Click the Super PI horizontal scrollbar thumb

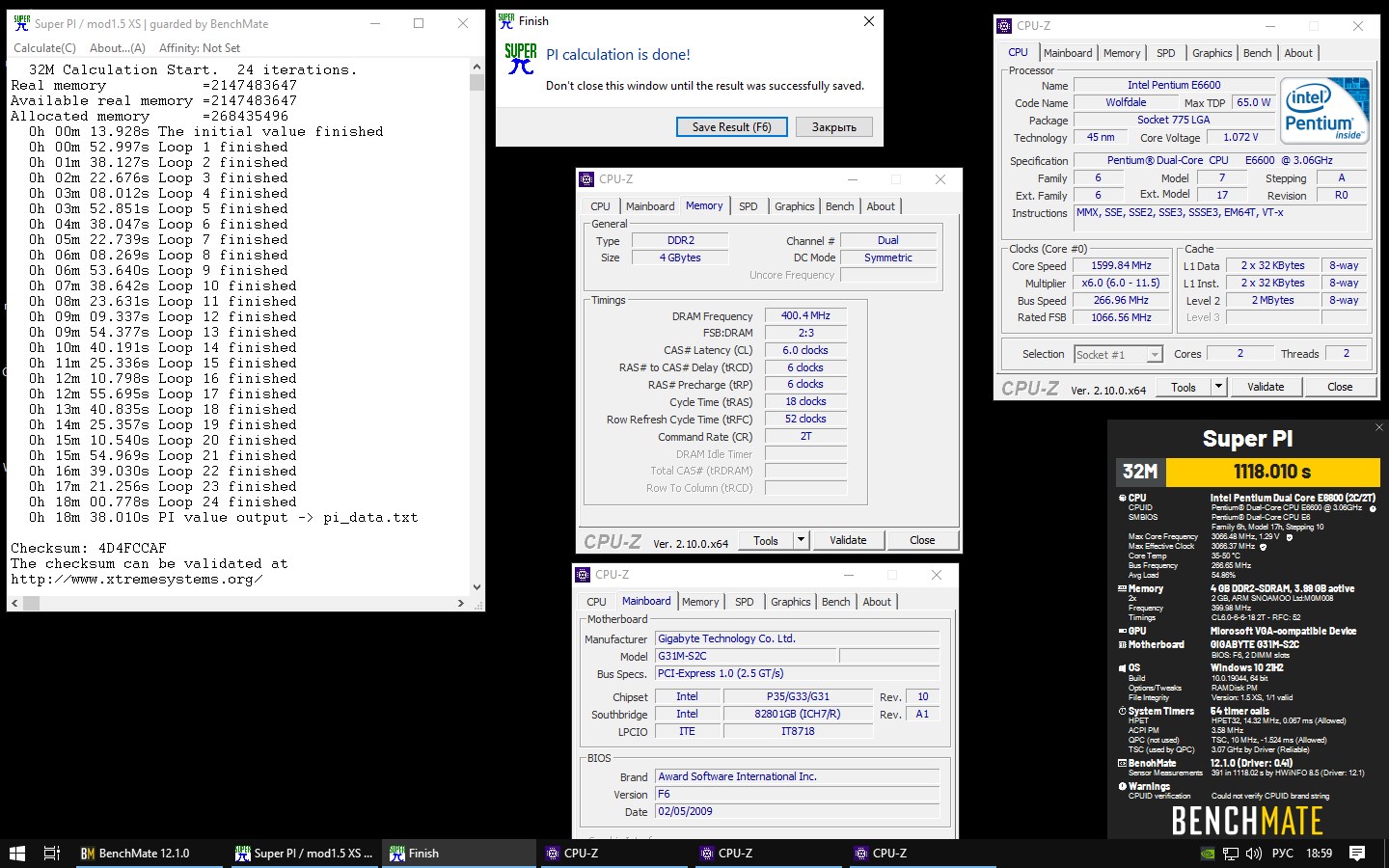point(31,603)
